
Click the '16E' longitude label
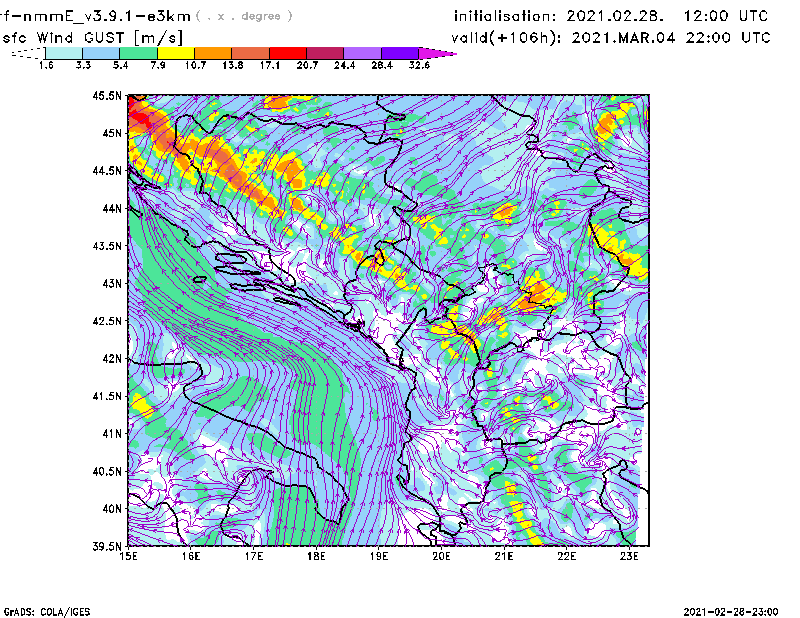click(x=191, y=556)
